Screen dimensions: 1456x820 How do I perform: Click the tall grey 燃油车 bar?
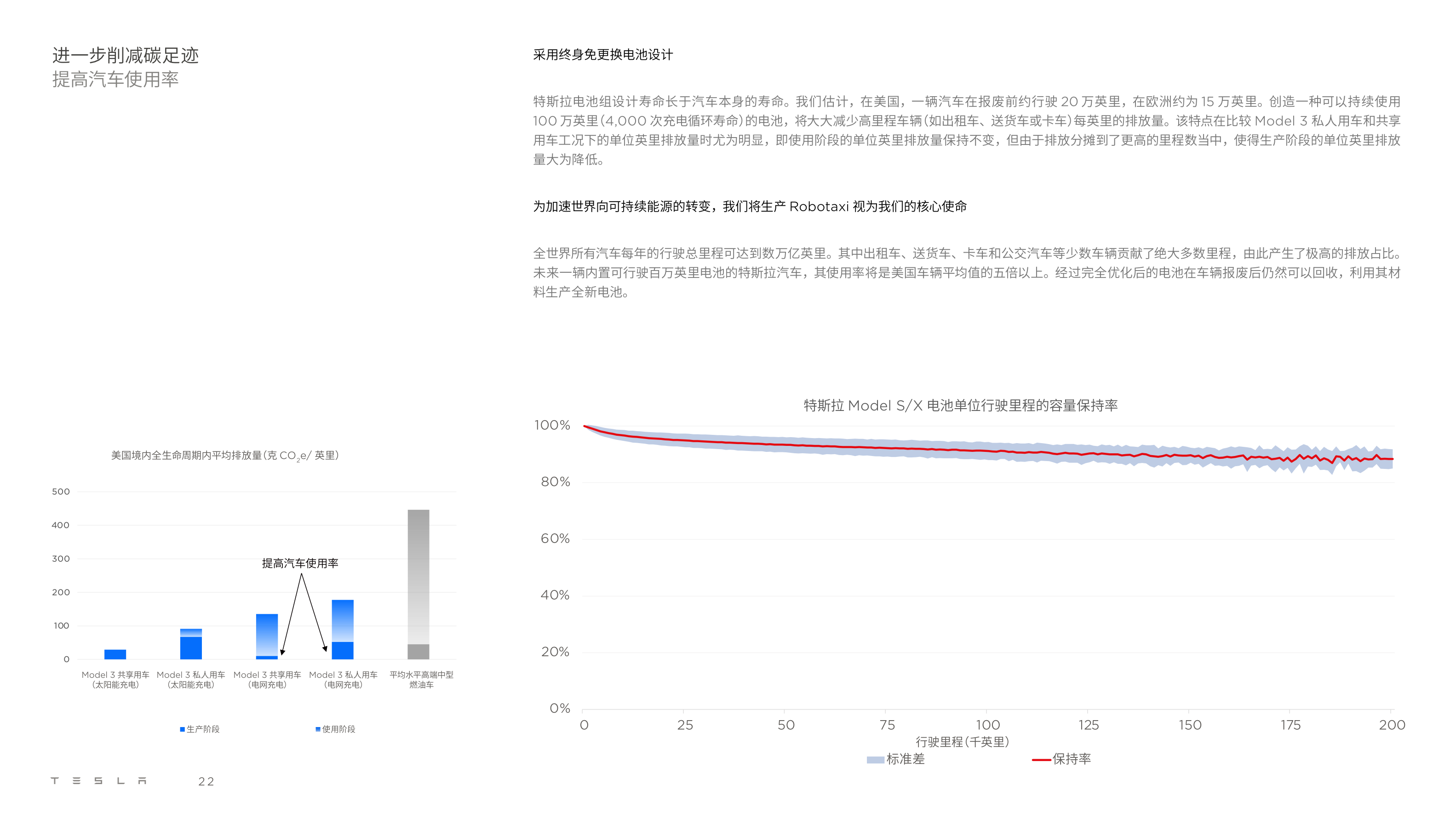point(418,585)
